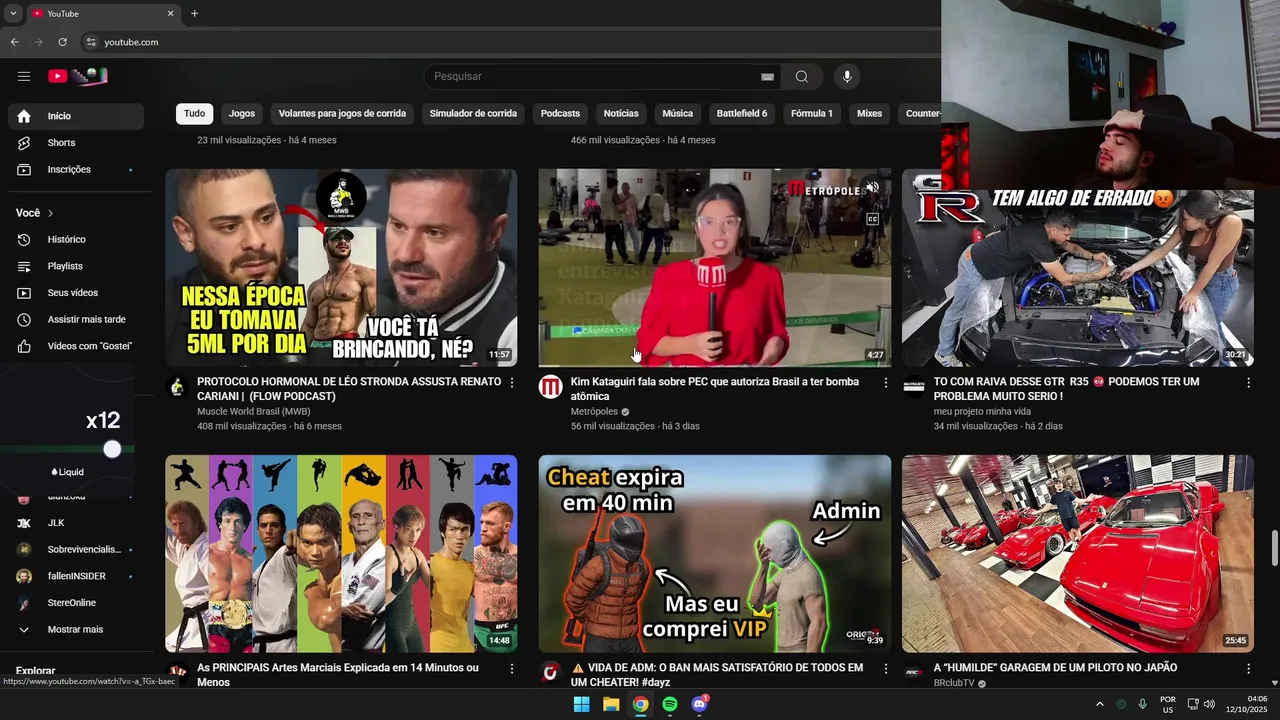1280x720 pixels.
Task: Open Muscle World Brasil channel avatar
Action: [177, 387]
